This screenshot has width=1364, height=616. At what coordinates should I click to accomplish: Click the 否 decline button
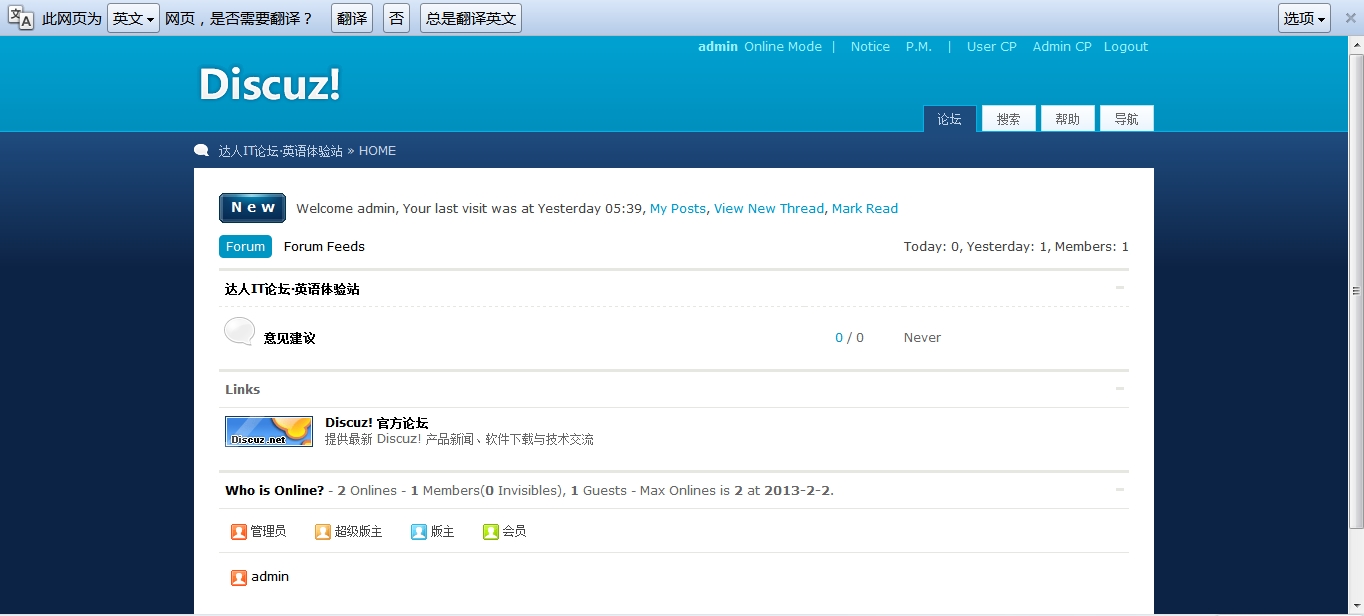click(x=397, y=18)
